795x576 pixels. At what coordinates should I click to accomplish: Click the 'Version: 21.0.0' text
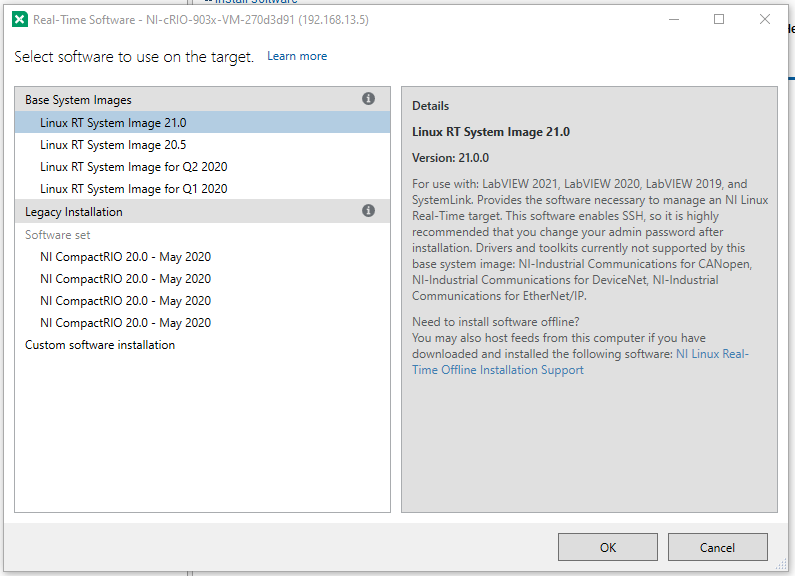coord(450,158)
